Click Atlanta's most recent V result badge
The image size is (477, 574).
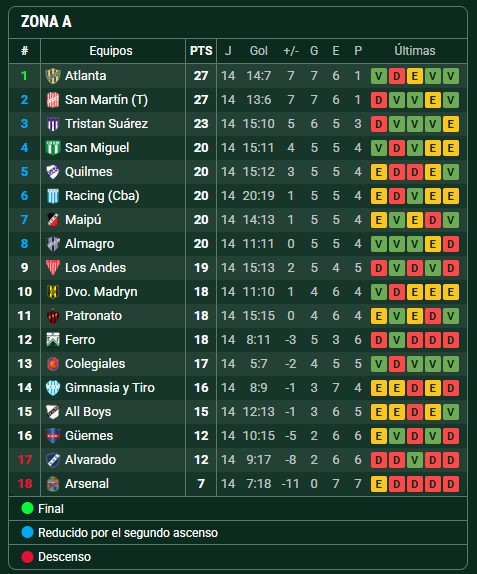pos(451,76)
